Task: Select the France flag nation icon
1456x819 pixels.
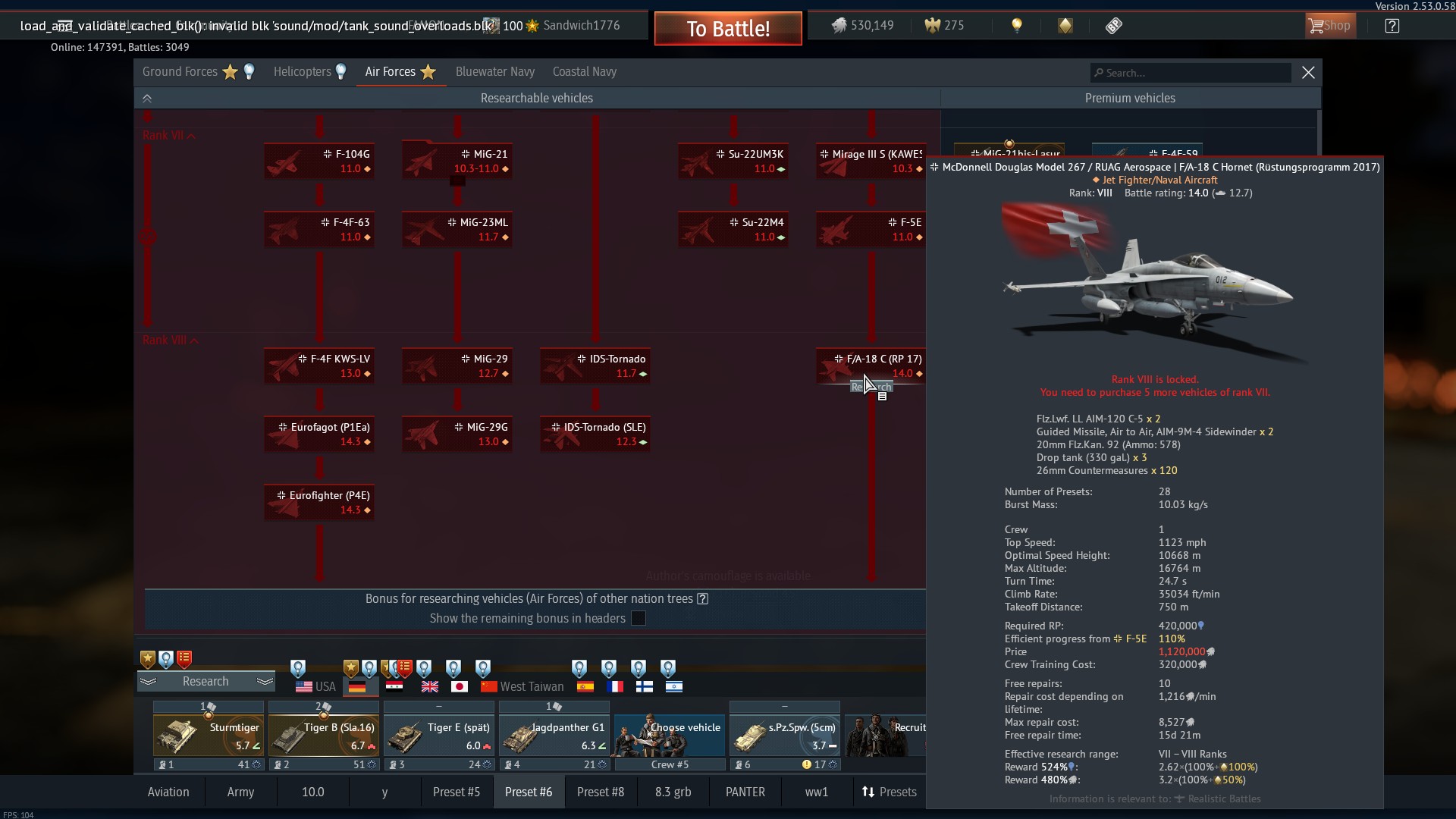Action: tap(615, 686)
